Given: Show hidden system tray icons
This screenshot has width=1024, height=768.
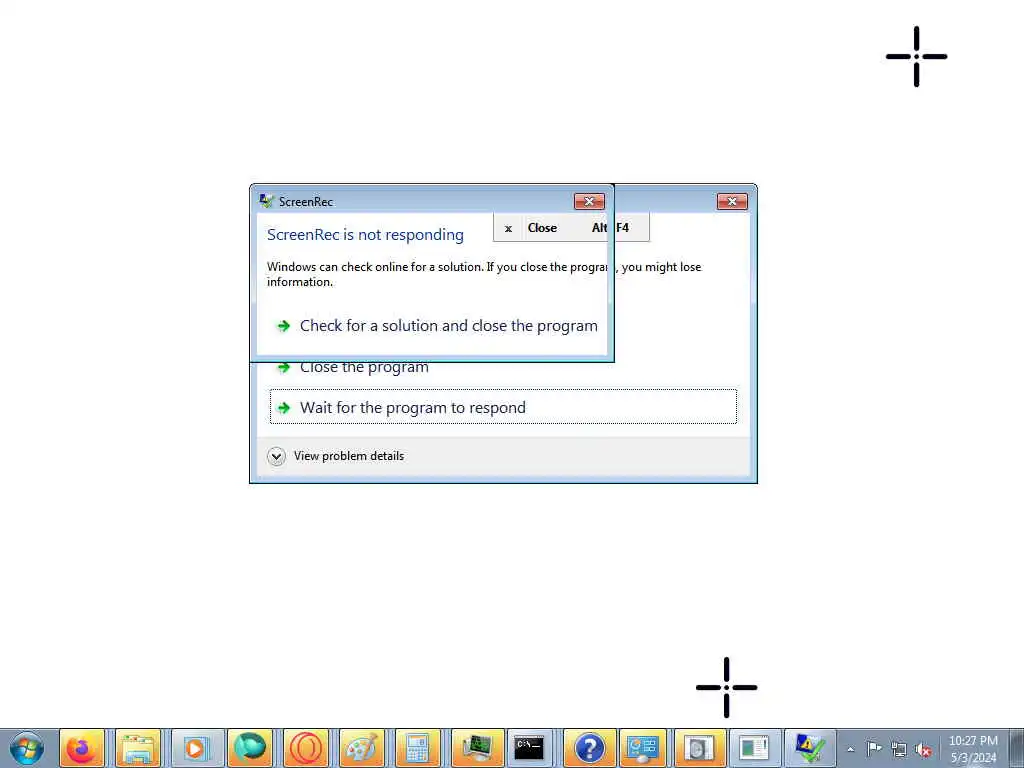Looking at the screenshot, I should pos(850,750).
